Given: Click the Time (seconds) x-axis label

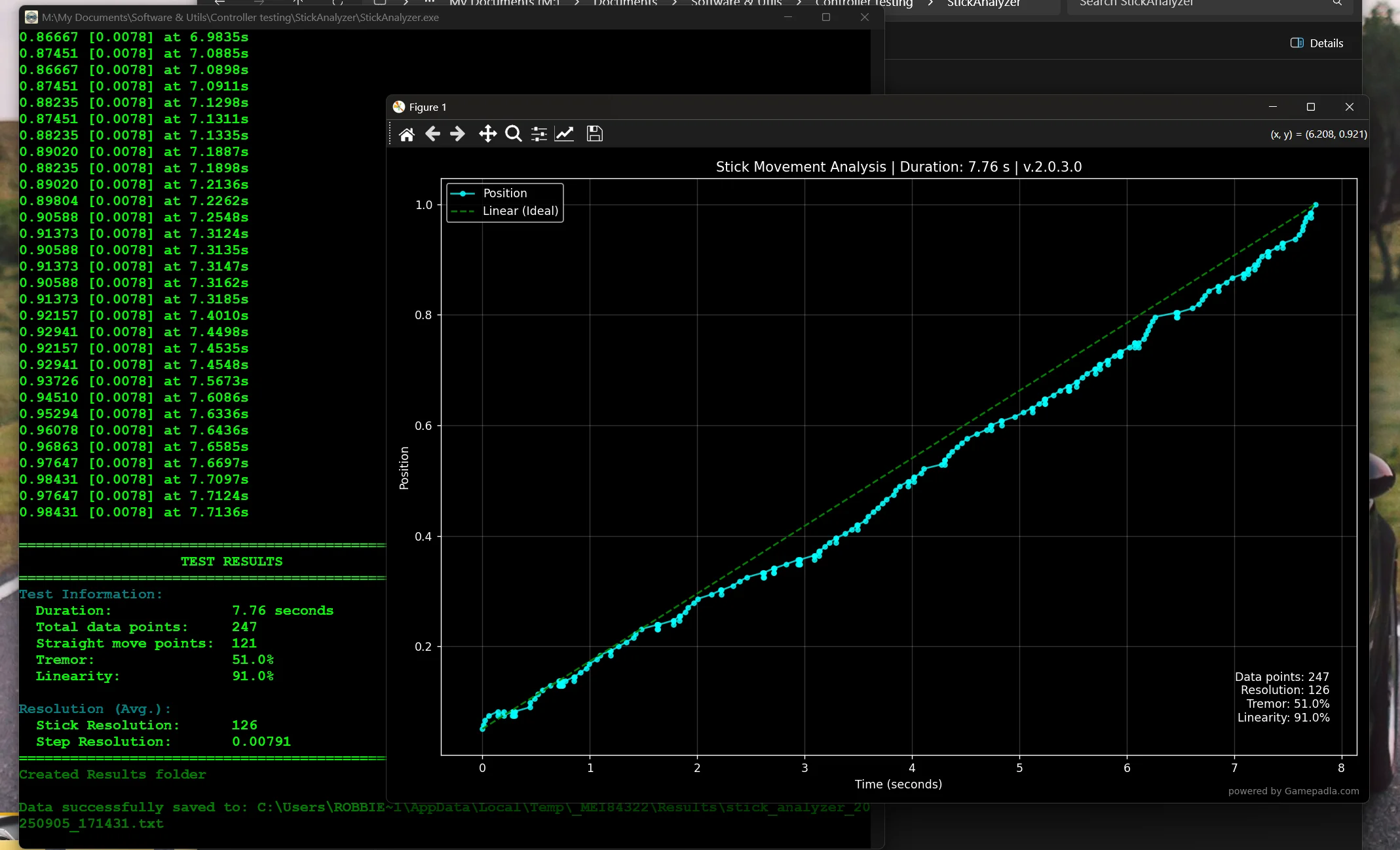Looking at the screenshot, I should click(898, 784).
